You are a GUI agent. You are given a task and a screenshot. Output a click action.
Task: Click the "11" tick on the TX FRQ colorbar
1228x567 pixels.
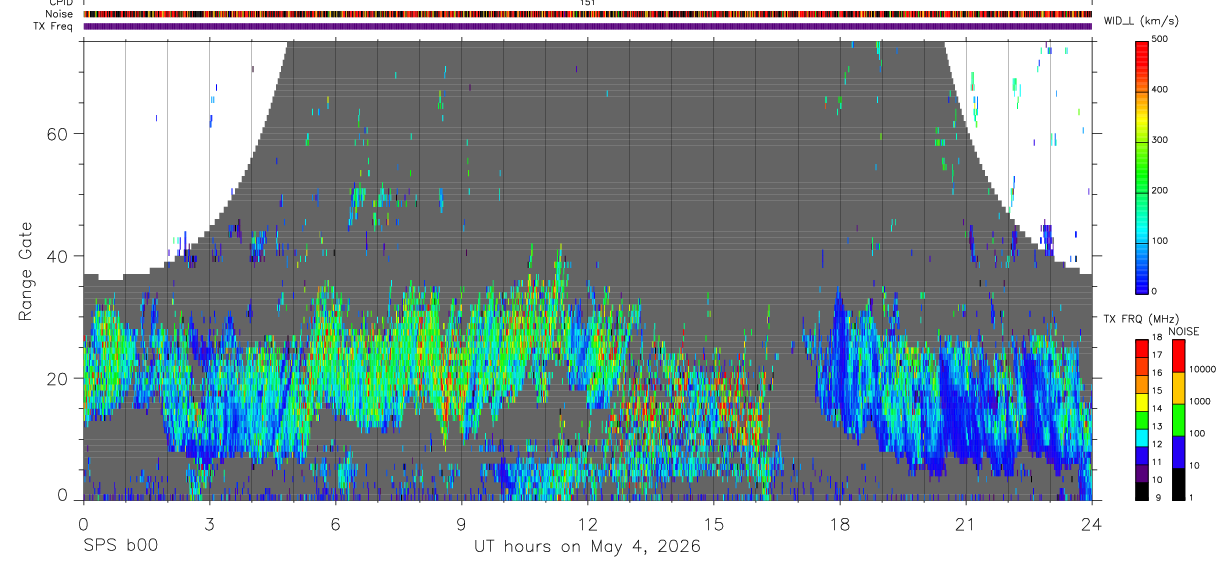pyautogui.click(x=1157, y=463)
